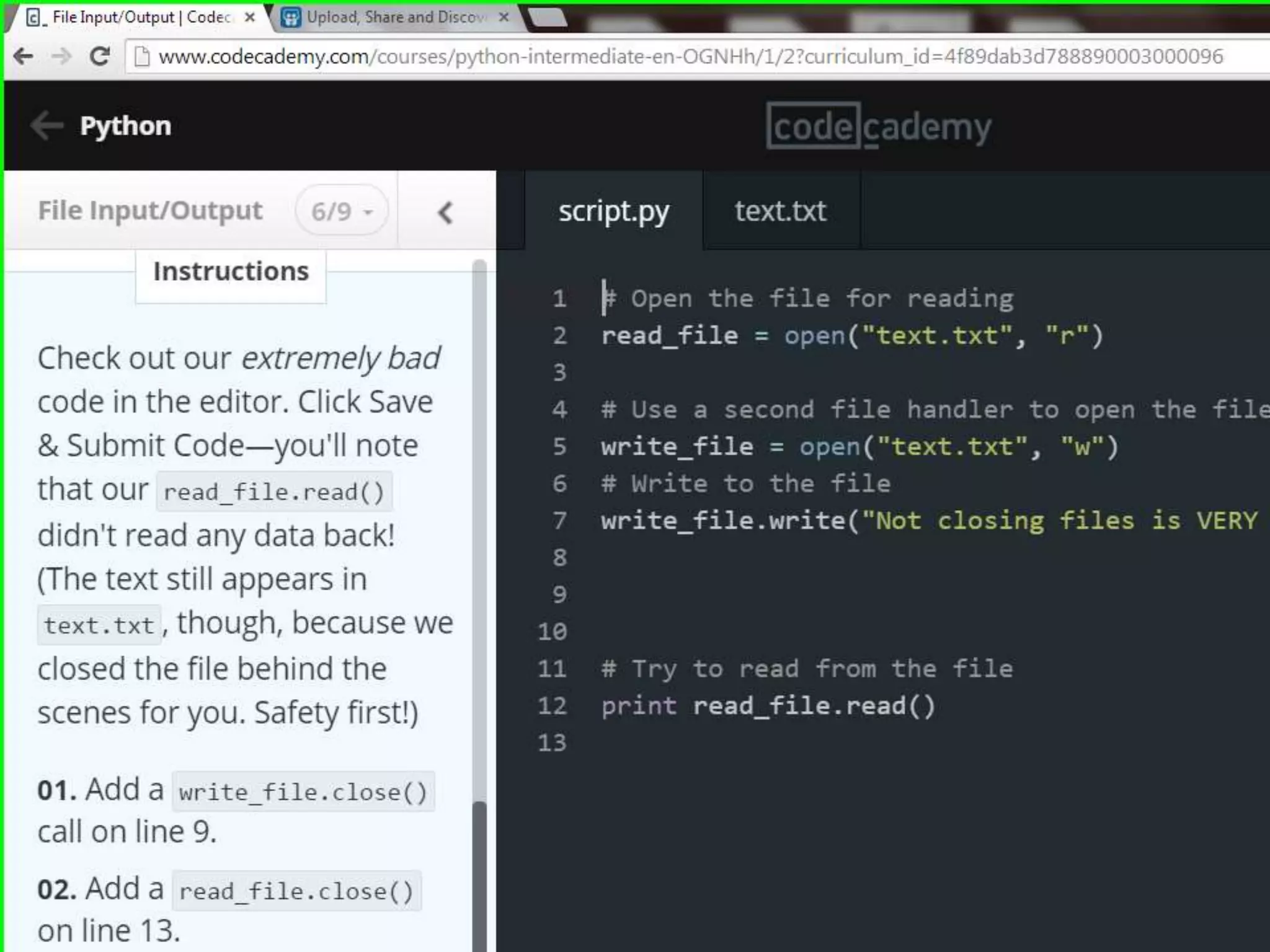Click the favicon on Upload, Share tab
The width and height of the screenshot is (1270, 952).
pyautogui.click(x=290, y=17)
